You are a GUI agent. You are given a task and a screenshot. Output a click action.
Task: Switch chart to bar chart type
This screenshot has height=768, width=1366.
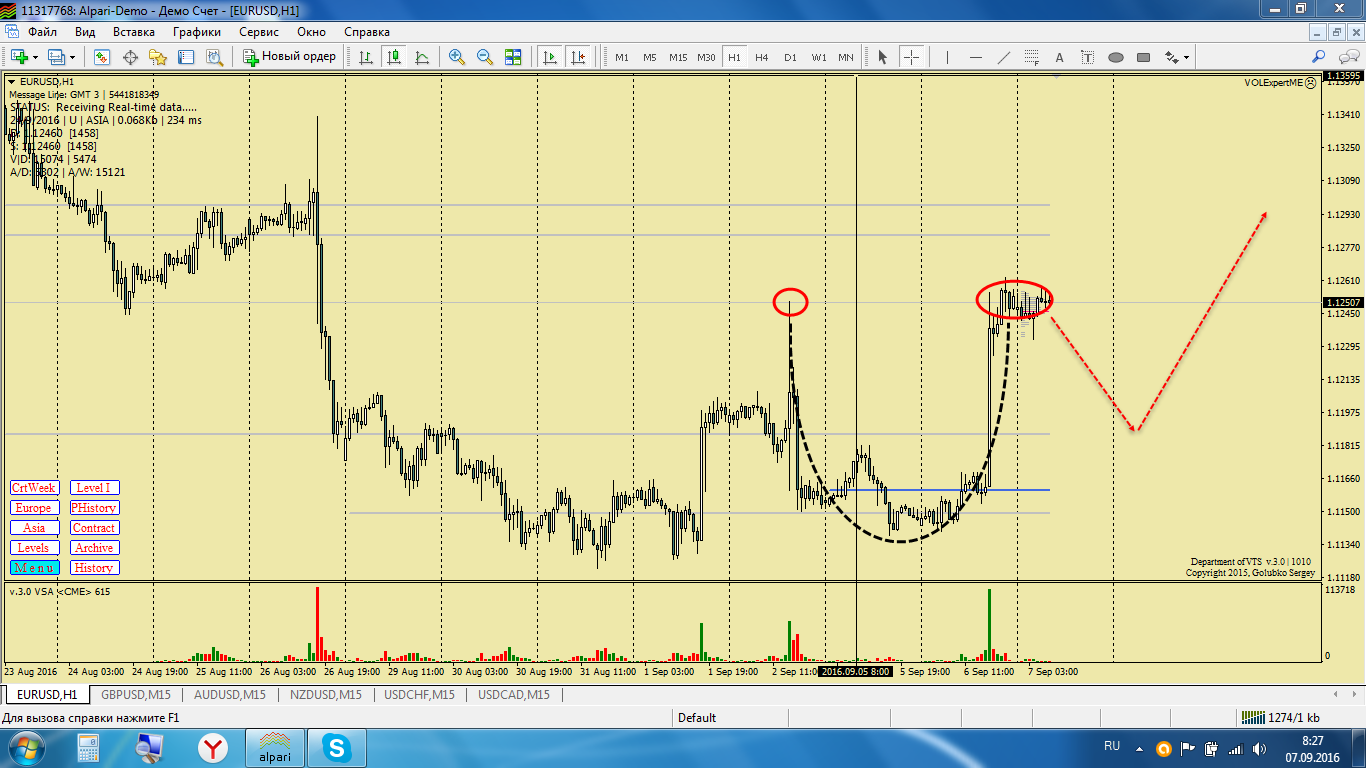tap(366, 57)
